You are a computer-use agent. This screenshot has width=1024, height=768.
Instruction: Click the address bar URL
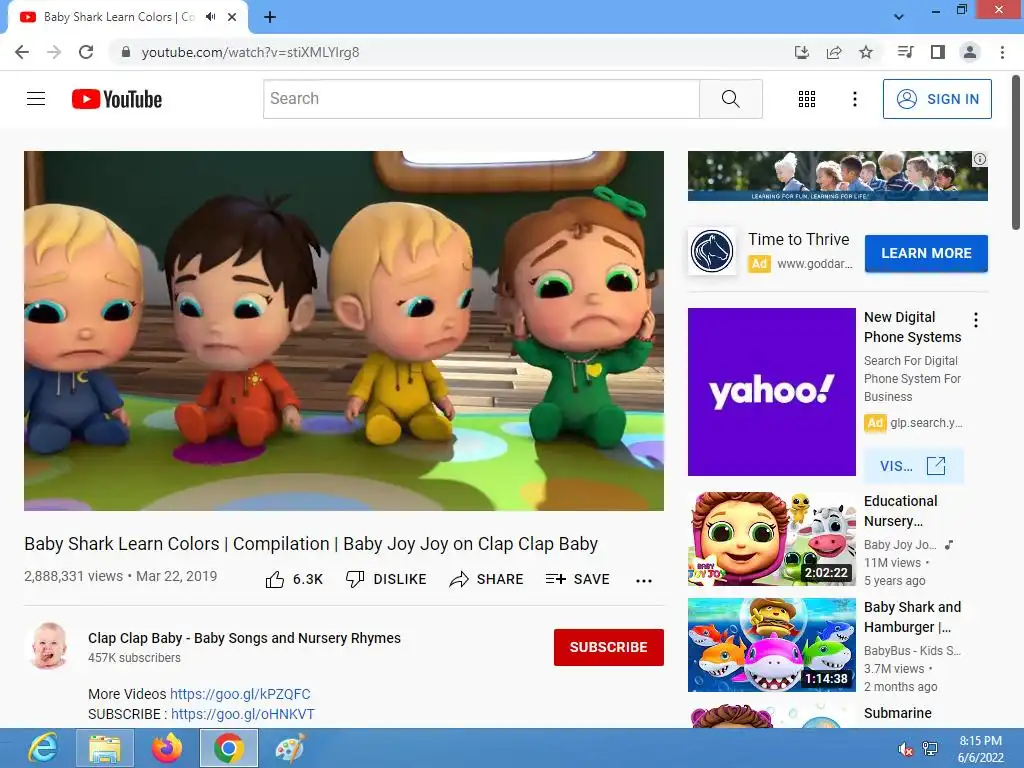coord(250,52)
